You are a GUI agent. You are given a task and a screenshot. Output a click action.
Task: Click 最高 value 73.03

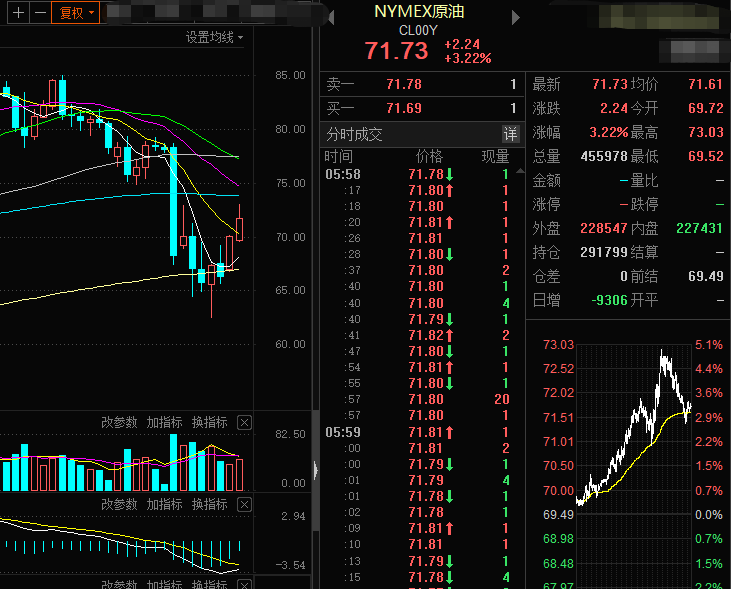click(706, 132)
